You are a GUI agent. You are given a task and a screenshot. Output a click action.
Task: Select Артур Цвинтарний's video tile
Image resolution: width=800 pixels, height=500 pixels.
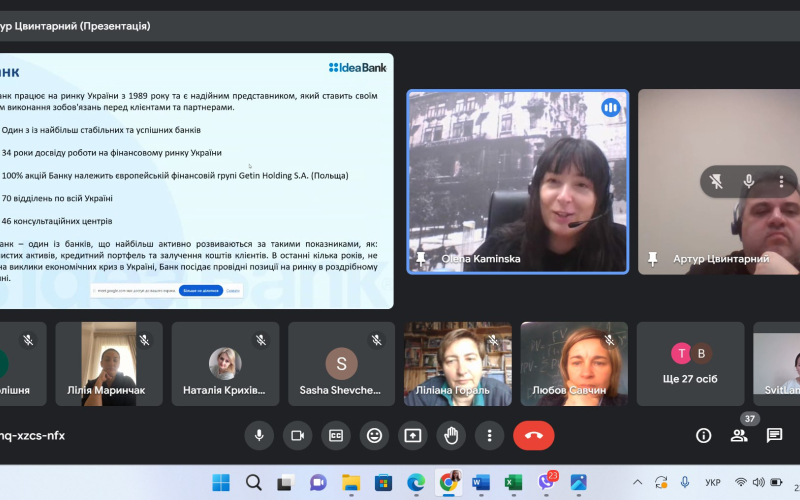pos(719,182)
